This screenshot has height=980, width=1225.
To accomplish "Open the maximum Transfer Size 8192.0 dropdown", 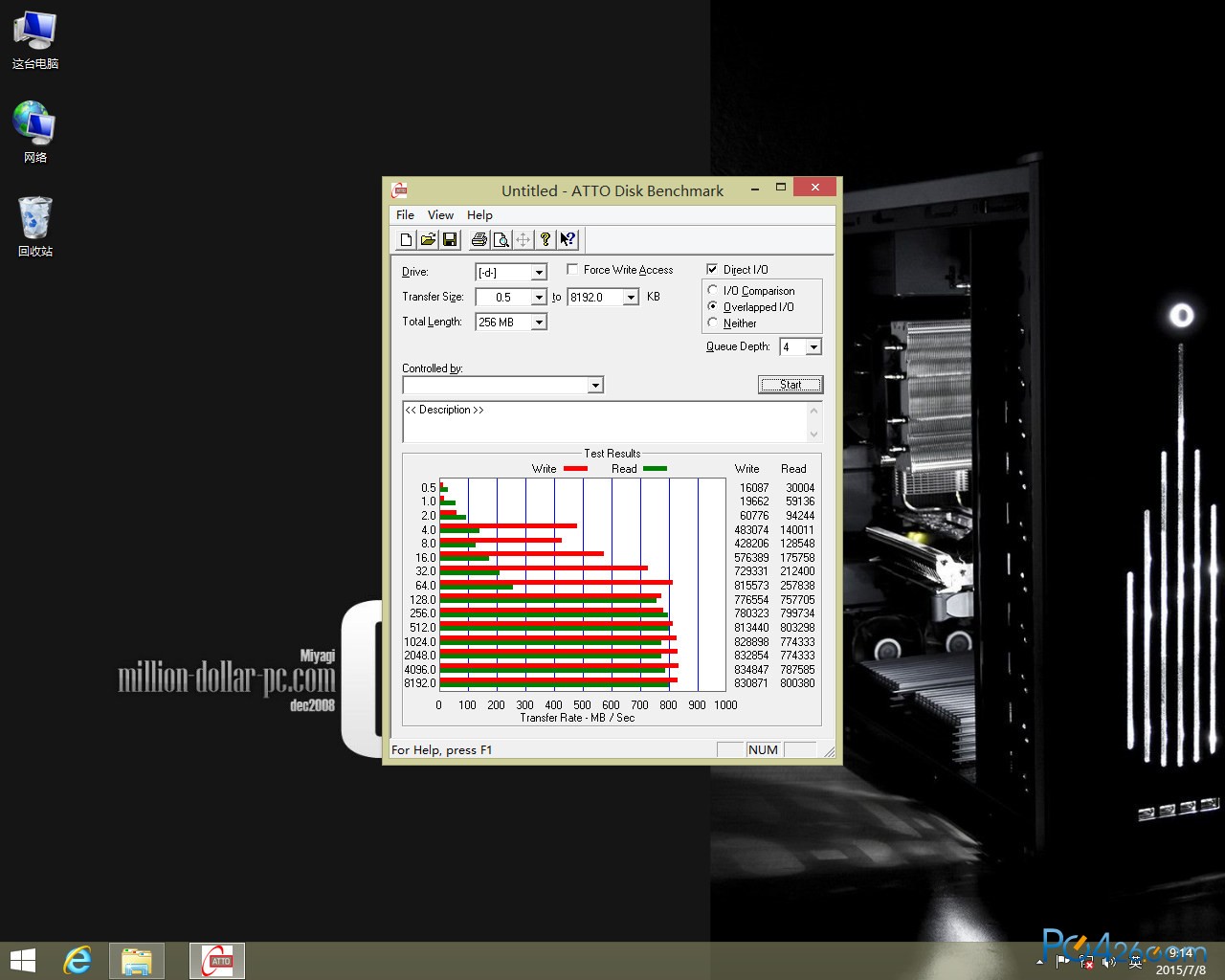I will [x=631, y=298].
